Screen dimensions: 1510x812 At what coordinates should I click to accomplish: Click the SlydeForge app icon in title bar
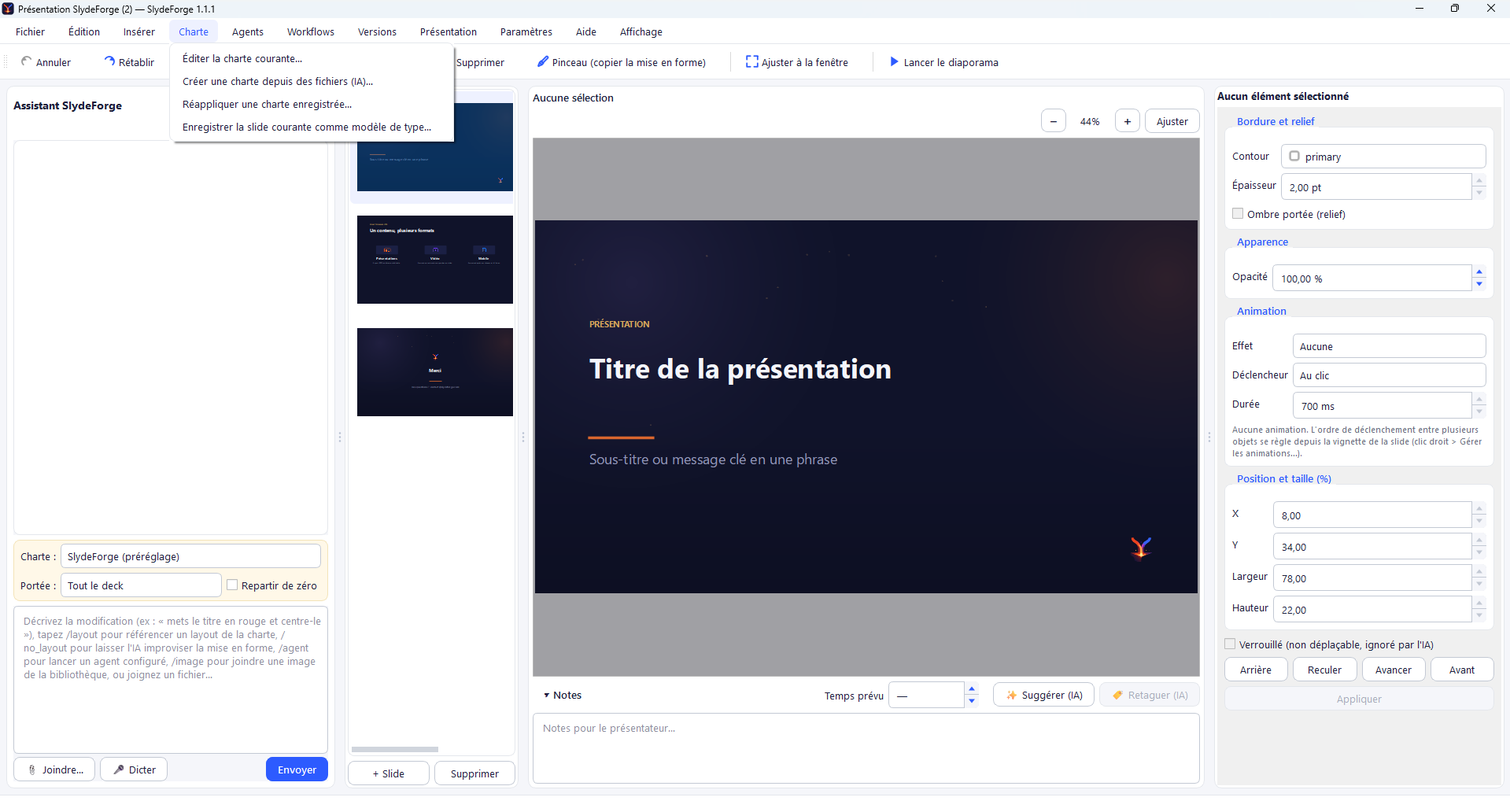click(x=8, y=9)
